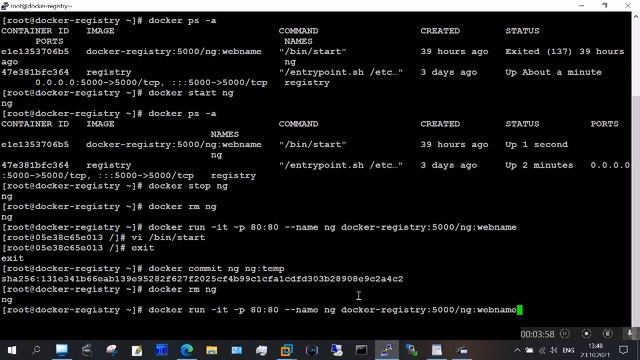The height and width of the screenshot is (360, 640).
Task: Click the sha256 hash output line
Action: pos(202,279)
